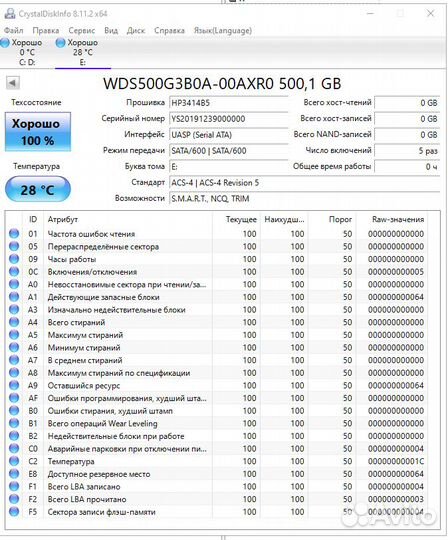Click status icon of attribute B0

point(14,411)
